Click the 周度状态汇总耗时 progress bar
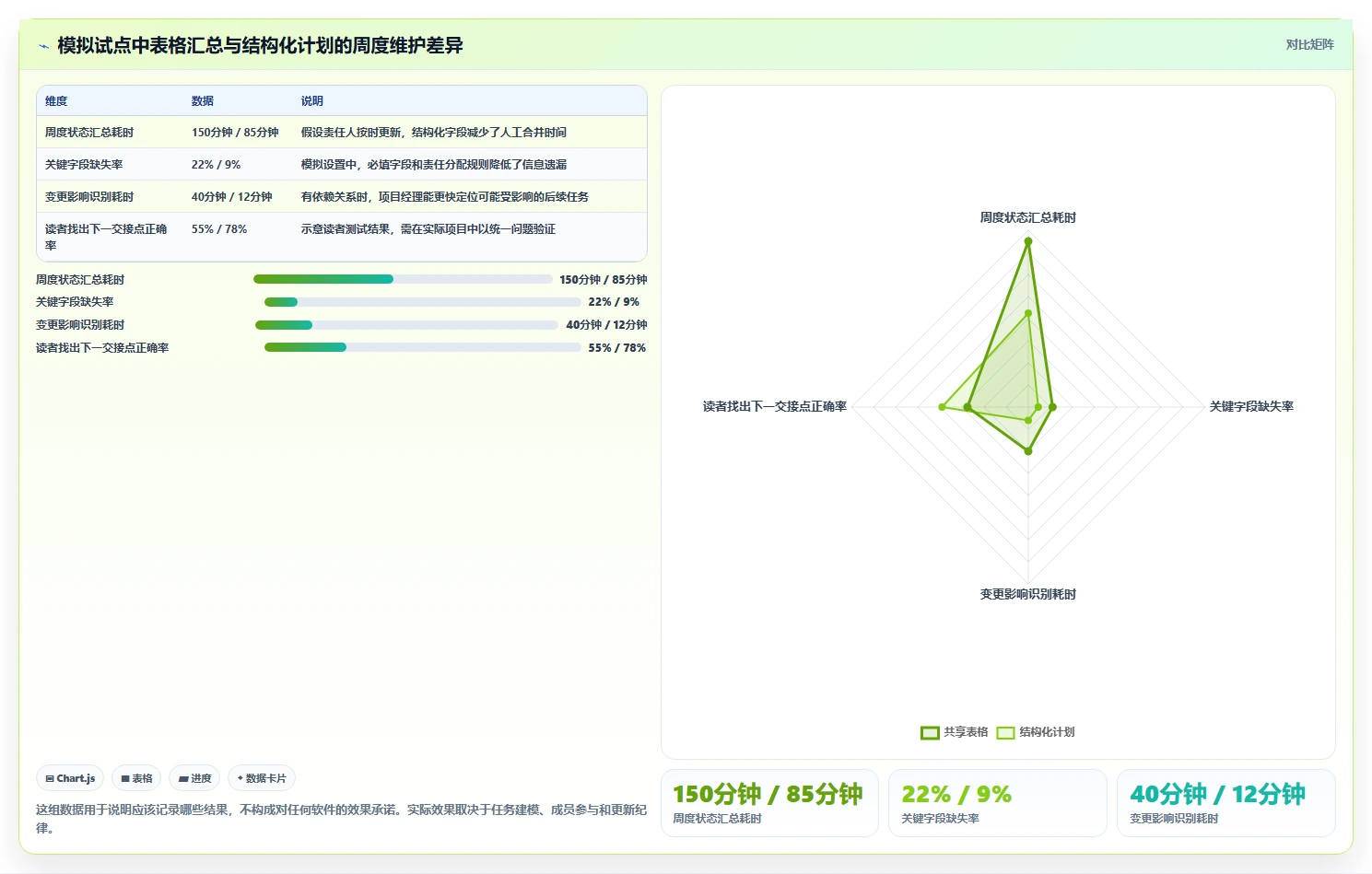This screenshot has height=874, width=1372. point(403,279)
